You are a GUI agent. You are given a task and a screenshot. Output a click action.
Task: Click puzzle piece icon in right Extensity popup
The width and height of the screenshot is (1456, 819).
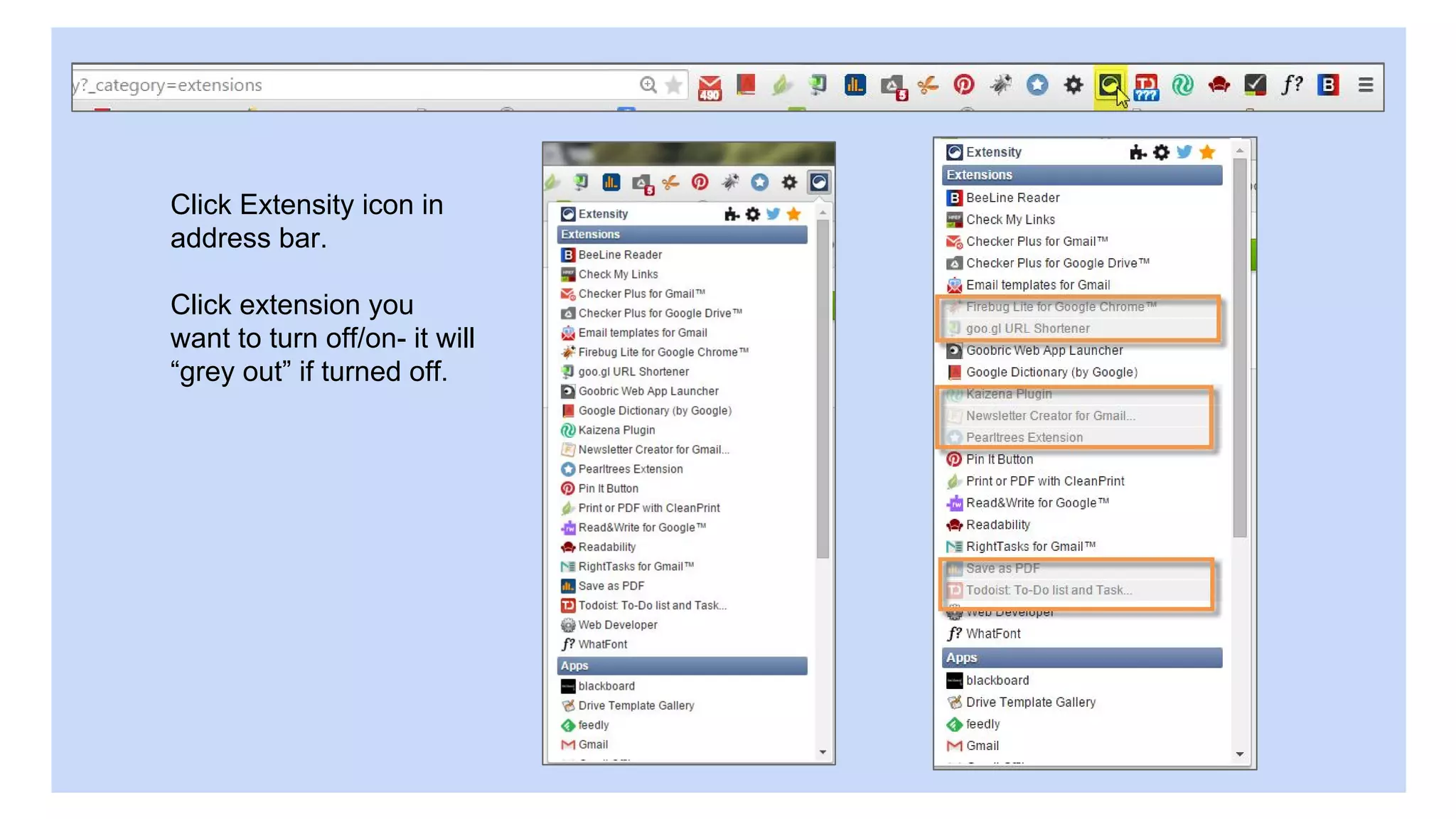coord(1137,152)
